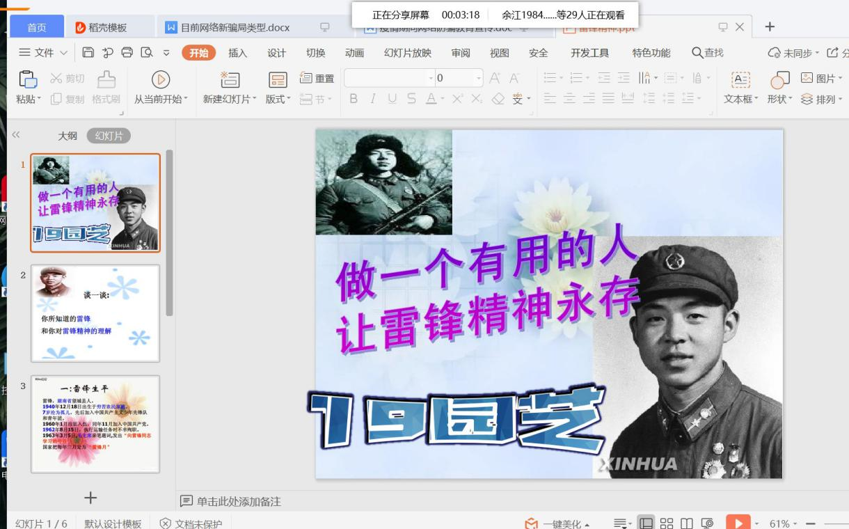
Task: Switch to the 插入 ribbon tab
Action: pos(237,53)
